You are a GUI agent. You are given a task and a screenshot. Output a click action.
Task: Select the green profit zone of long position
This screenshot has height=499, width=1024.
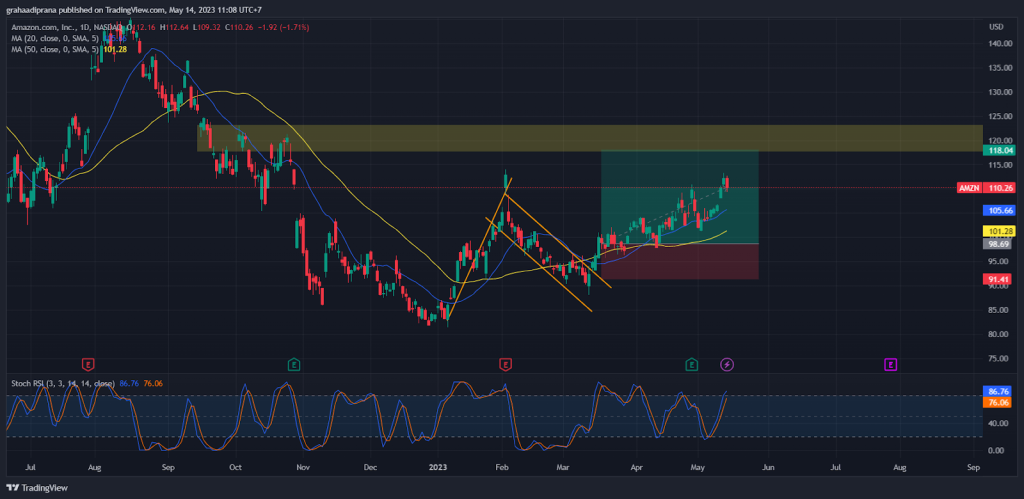click(680, 197)
